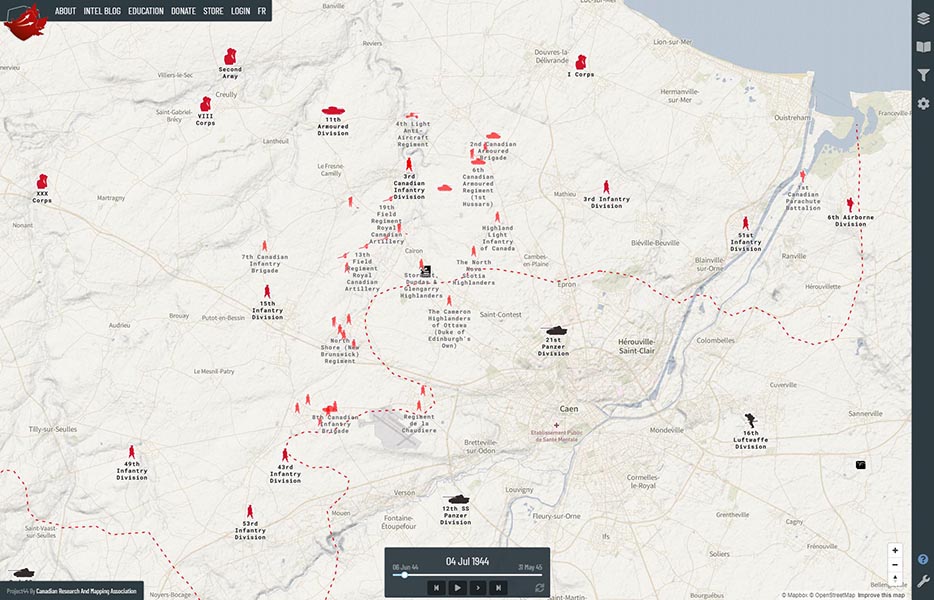The height and width of the screenshot is (600, 934).
Task: Open the EDUCATION menu item
Action: (x=146, y=11)
